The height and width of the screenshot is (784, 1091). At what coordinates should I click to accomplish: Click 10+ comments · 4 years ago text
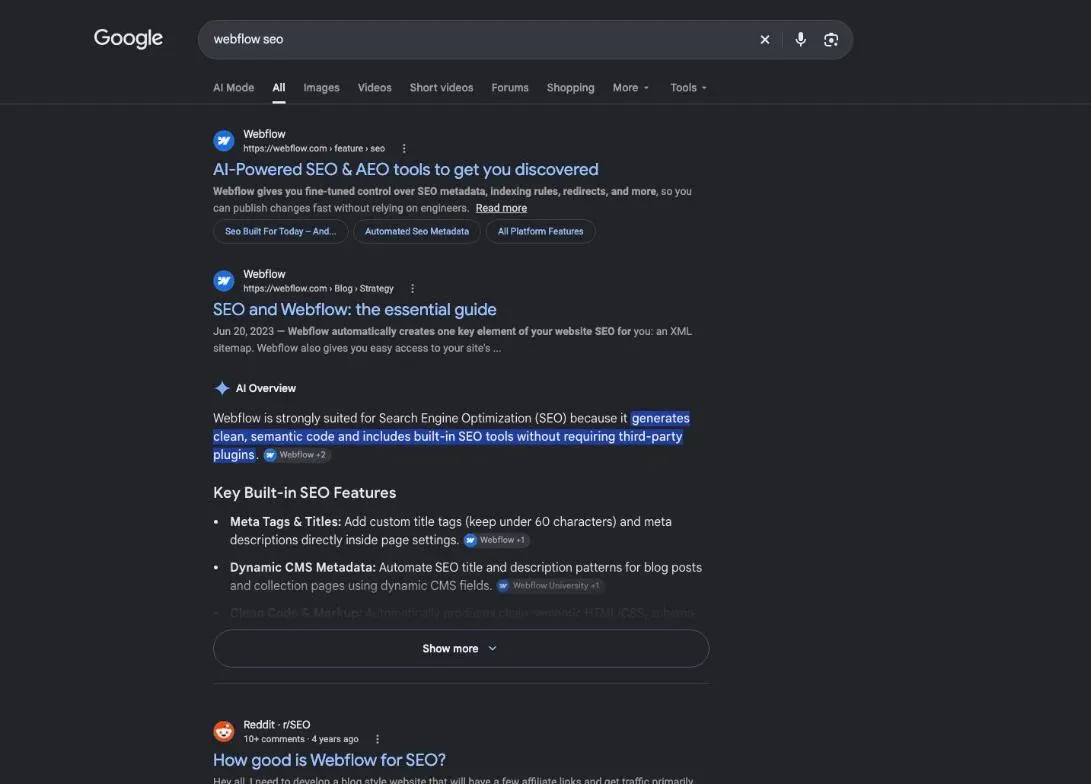pos(301,739)
